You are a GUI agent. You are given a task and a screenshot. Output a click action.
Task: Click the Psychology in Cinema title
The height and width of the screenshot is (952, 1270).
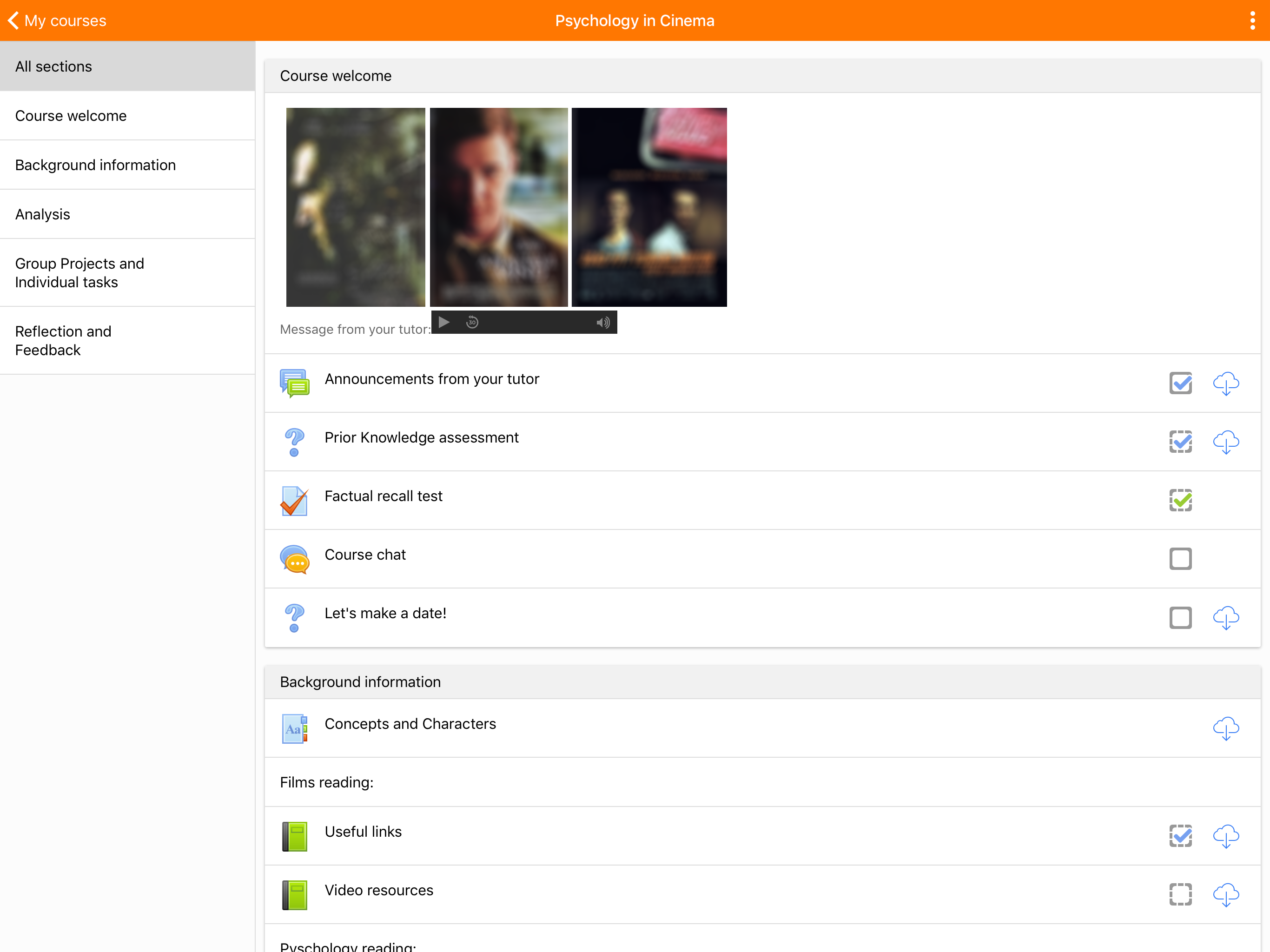(635, 20)
